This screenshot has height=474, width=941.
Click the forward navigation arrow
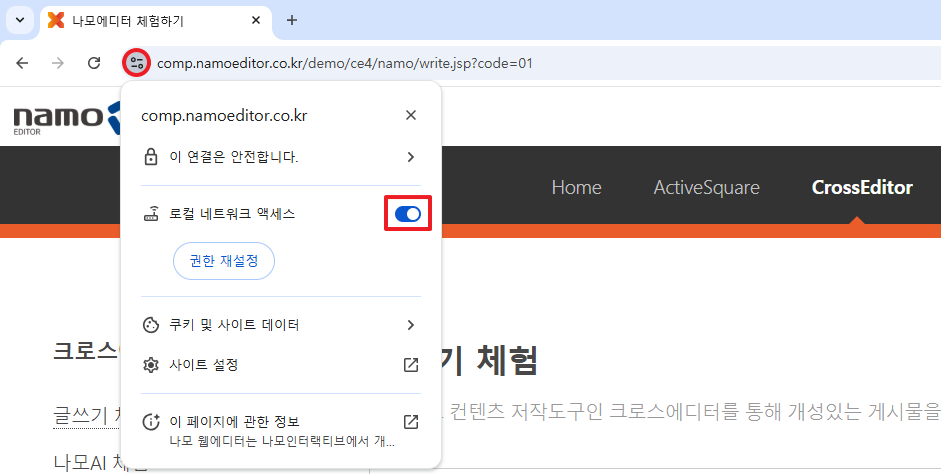click(58, 63)
